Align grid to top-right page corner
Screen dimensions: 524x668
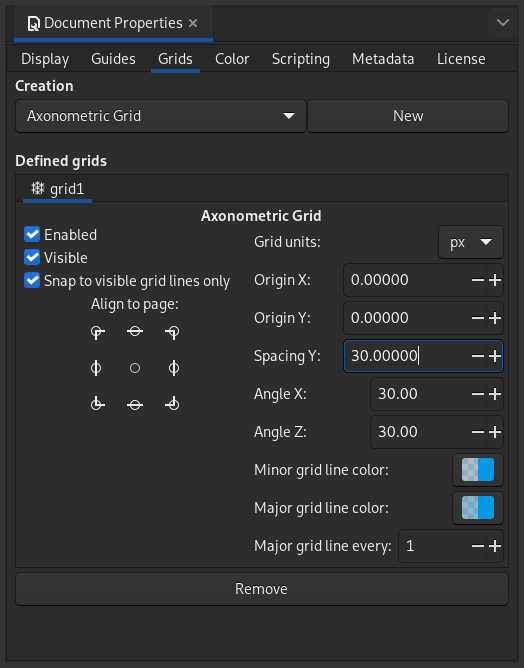tap(173, 332)
